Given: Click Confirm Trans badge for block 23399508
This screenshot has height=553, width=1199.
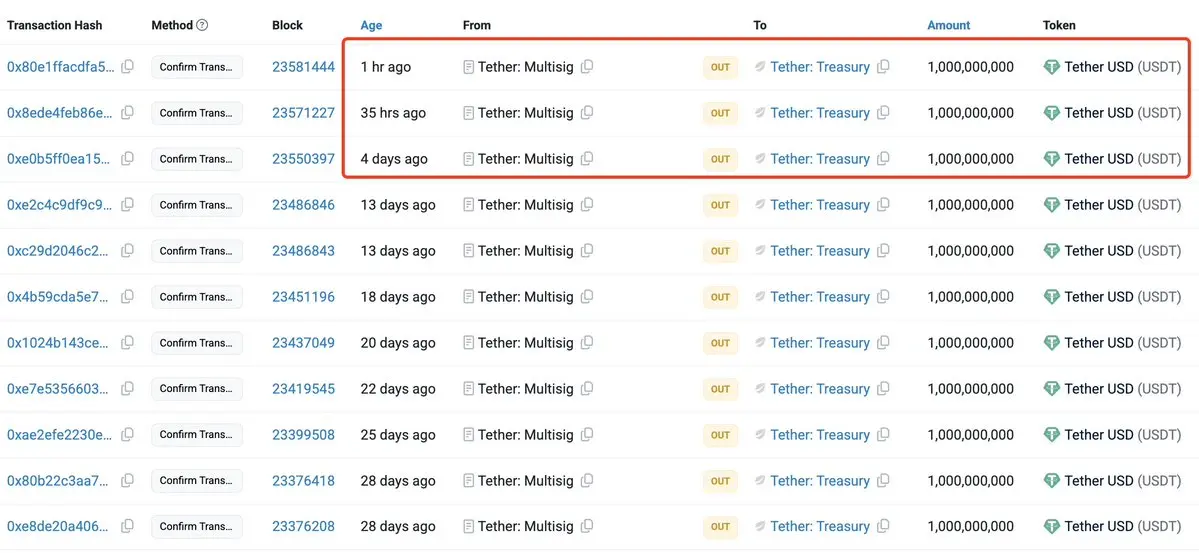Looking at the screenshot, I should 196,435.
